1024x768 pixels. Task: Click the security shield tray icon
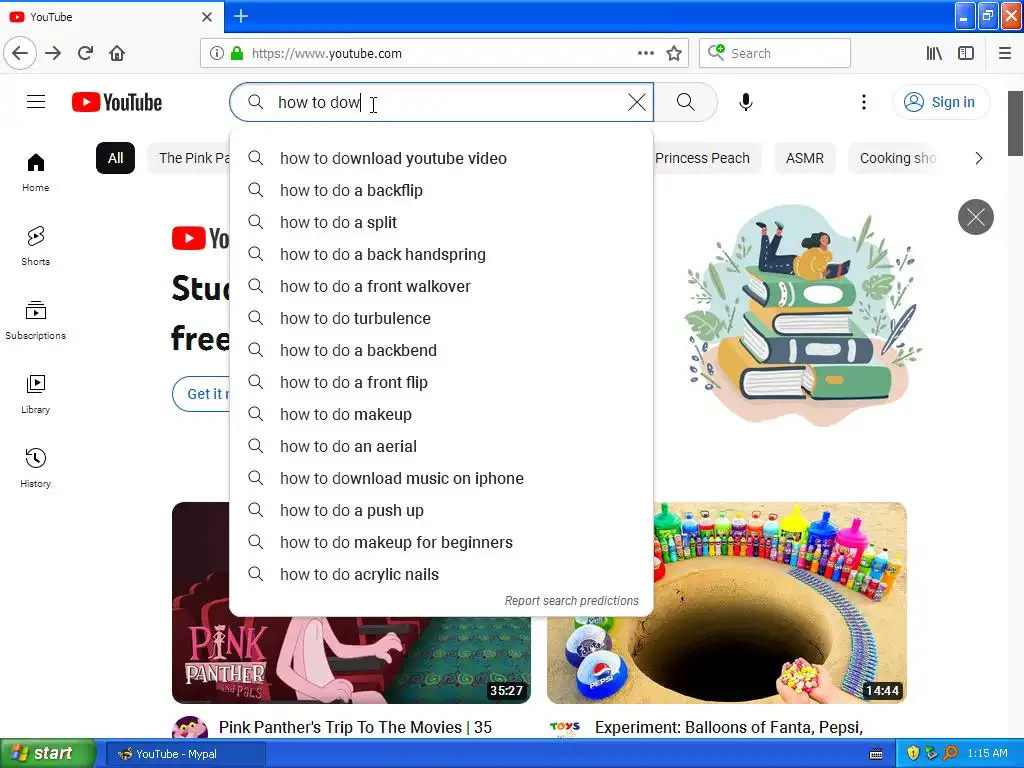[912, 753]
